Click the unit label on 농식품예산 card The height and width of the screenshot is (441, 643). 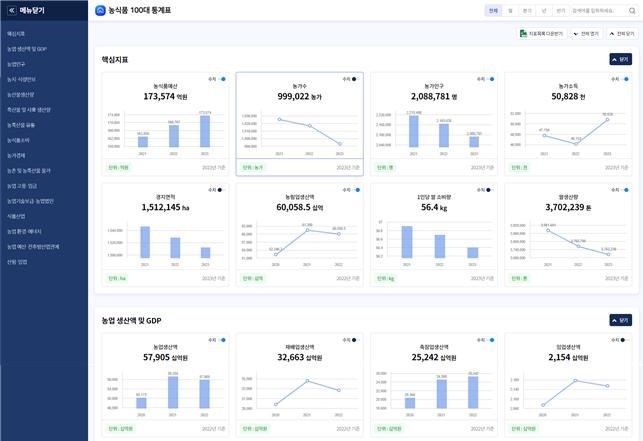pyautogui.click(x=118, y=167)
